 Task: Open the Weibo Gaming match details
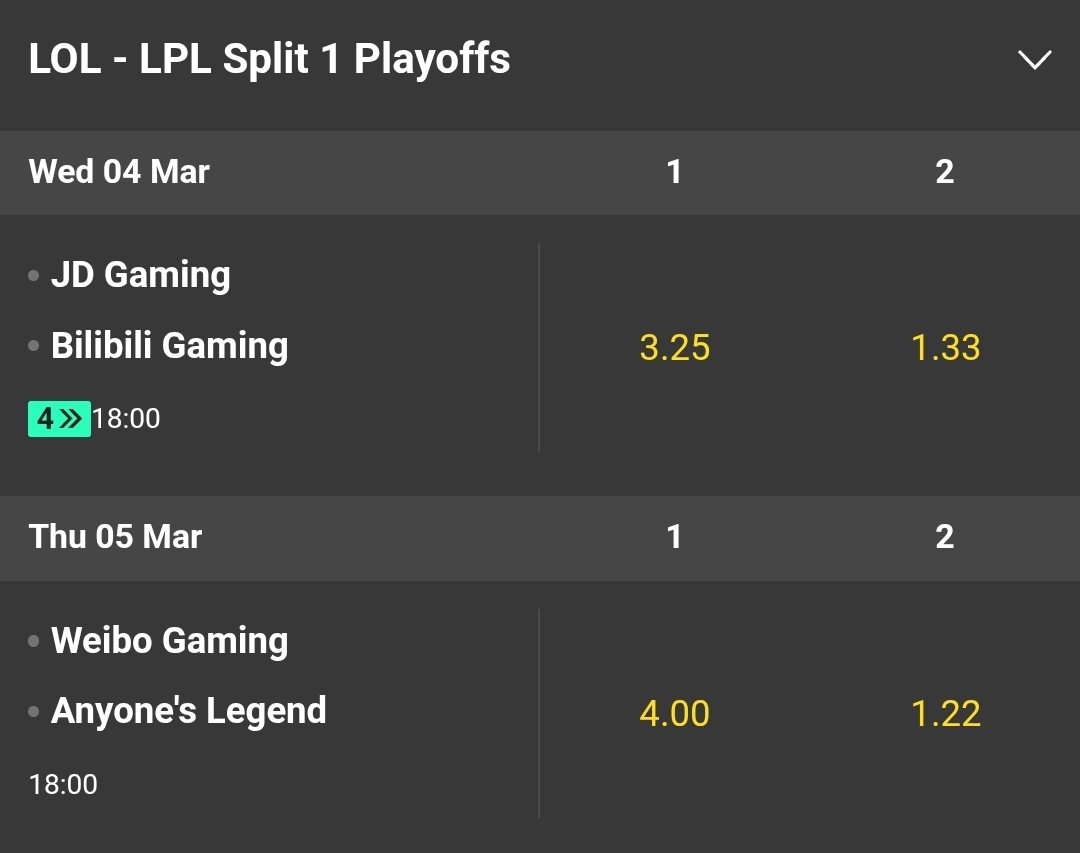click(x=169, y=641)
